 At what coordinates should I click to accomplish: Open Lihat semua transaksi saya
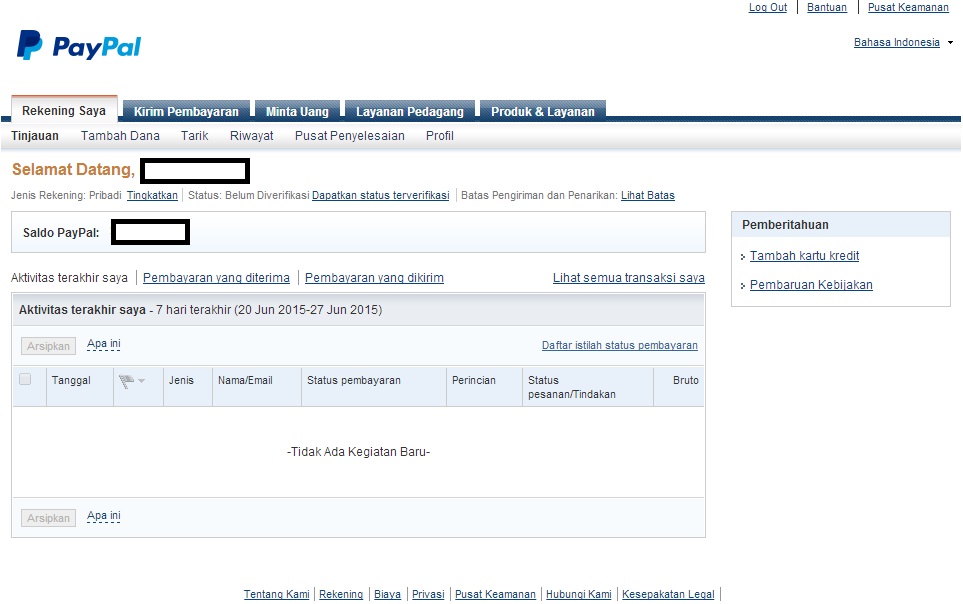point(629,278)
